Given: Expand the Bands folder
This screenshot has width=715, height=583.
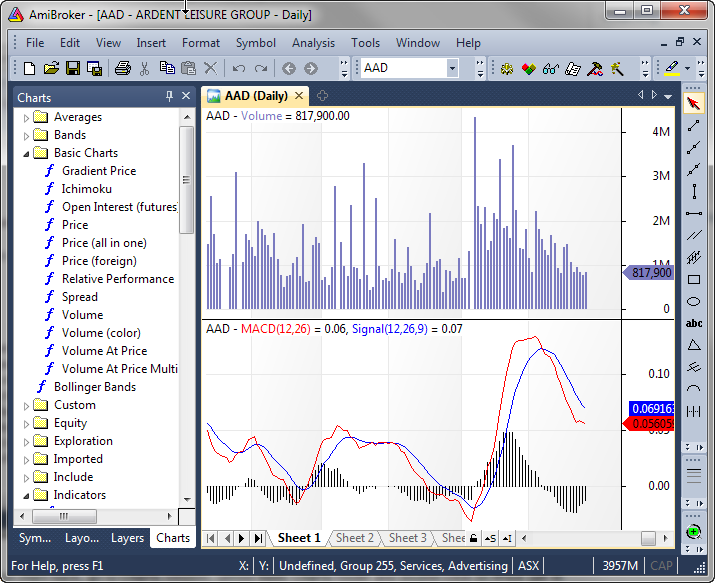Looking at the screenshot, I should point(26,136).
